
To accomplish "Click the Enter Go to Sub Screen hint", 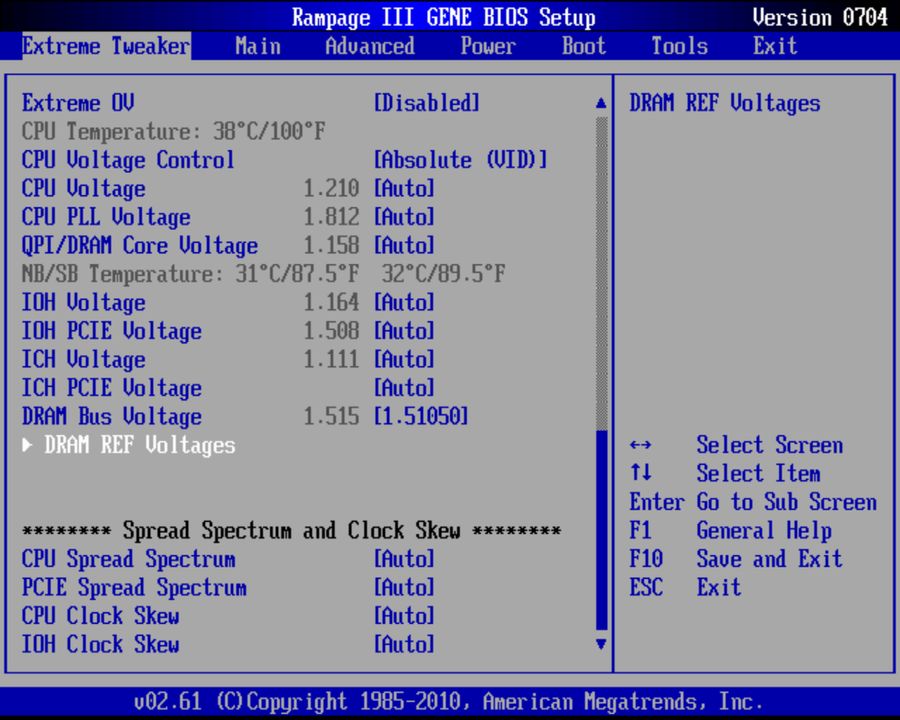I will (753, 502).
